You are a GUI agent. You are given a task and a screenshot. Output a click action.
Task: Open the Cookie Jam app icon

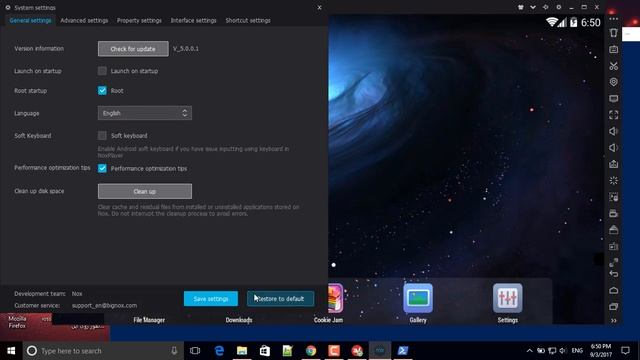click(336, 298)
